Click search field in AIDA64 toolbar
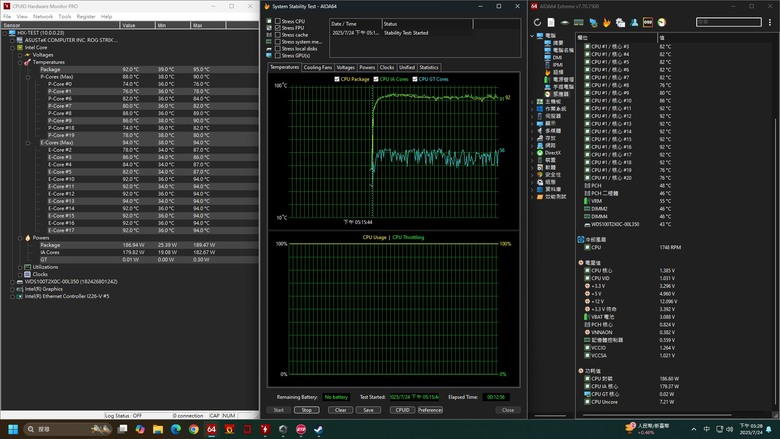 tap(729, 22)
